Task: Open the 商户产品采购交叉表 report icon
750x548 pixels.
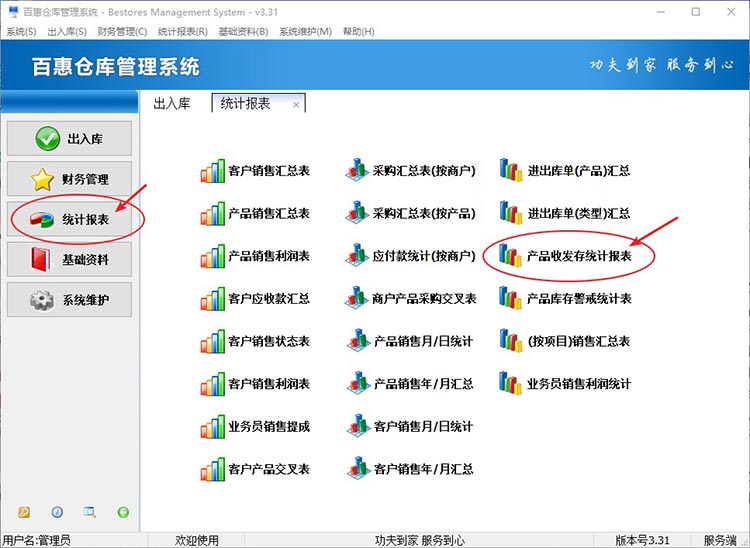Action: (357, 298)
